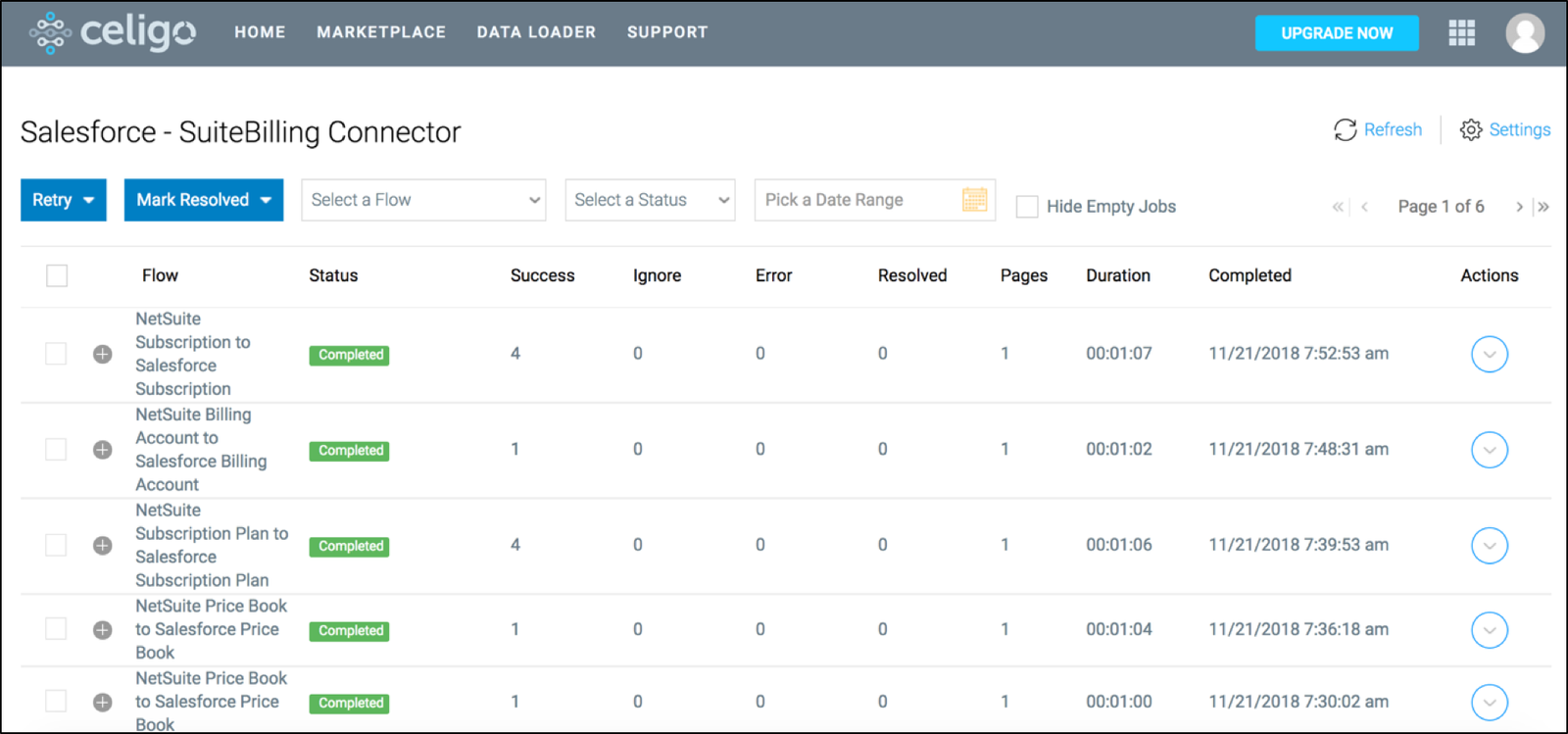1568x734 pixels.
Task: Expand the NetSuite Billing Account row details
Action: pos(102,450)
